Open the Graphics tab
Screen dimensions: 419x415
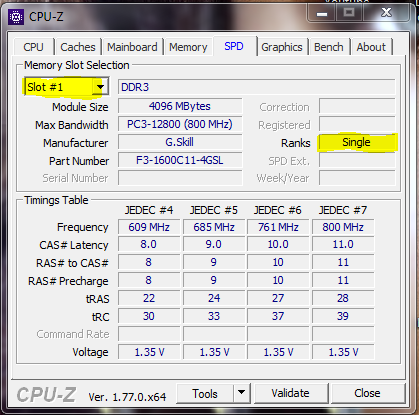click(x=282, y=47)
